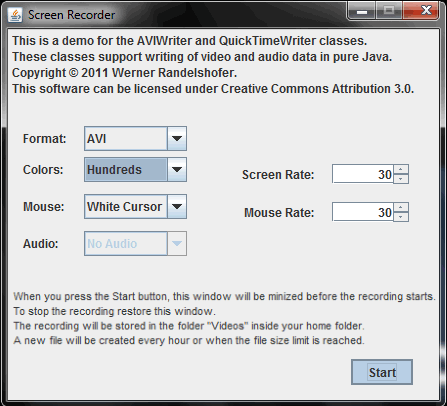Start the screen recording
The height and width of the screenshot is (406, 447).
tap(382, 372)
